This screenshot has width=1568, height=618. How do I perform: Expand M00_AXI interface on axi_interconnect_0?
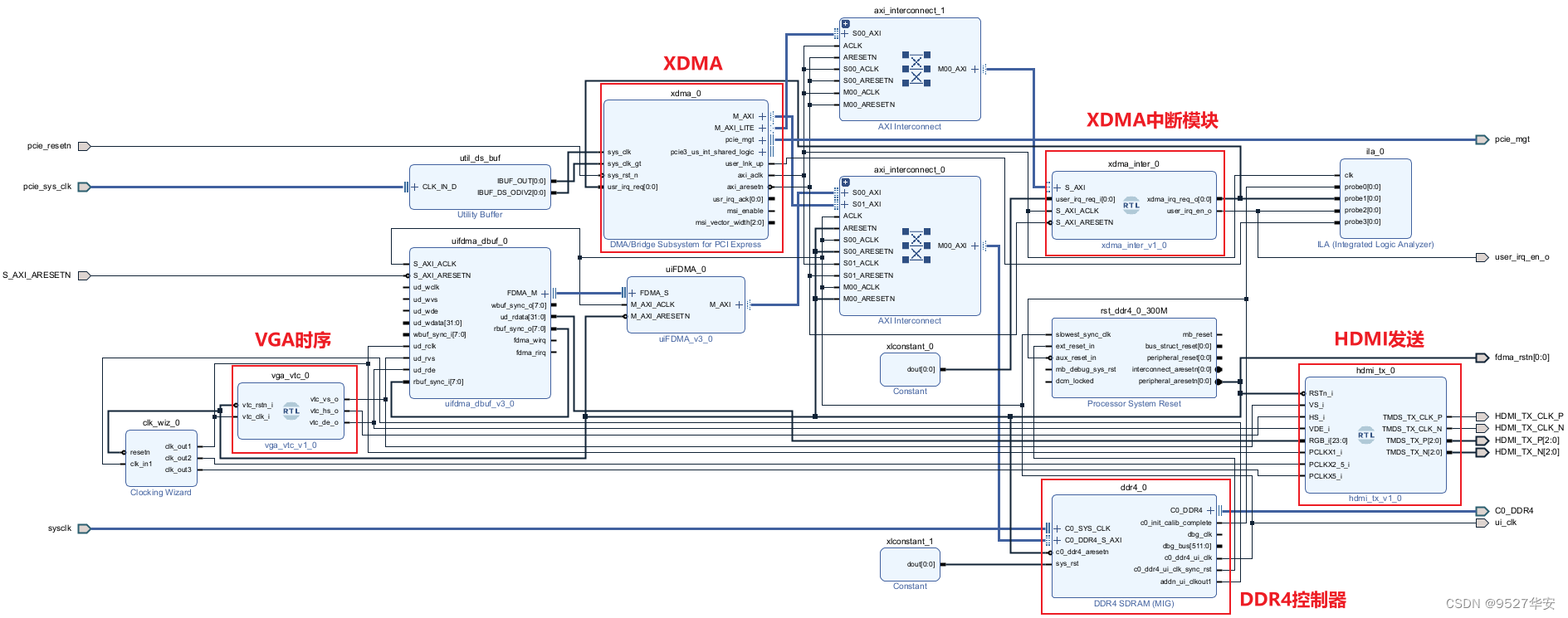[975, 246]
